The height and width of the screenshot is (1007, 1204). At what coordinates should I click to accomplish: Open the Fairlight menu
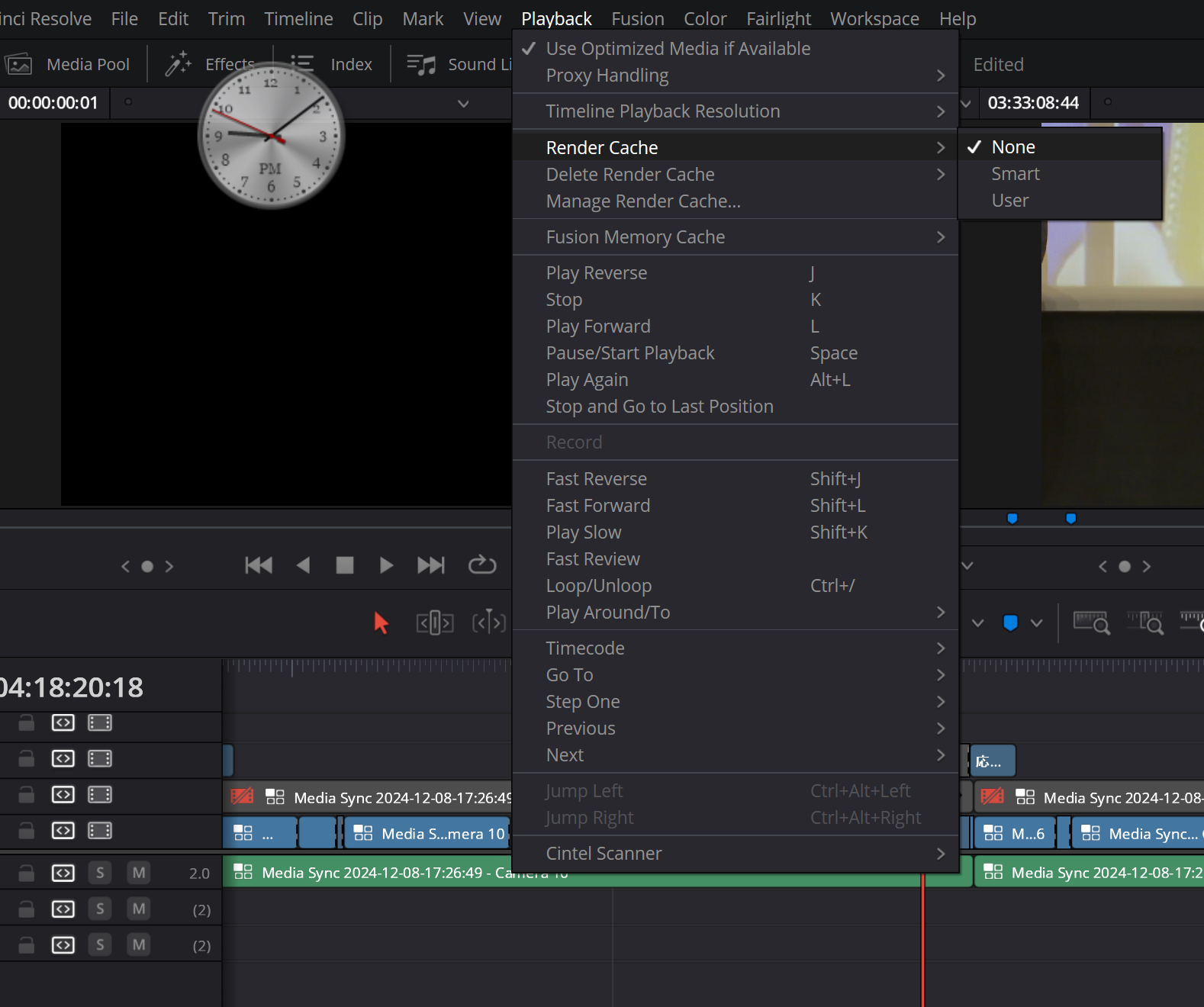coord(777,18)
